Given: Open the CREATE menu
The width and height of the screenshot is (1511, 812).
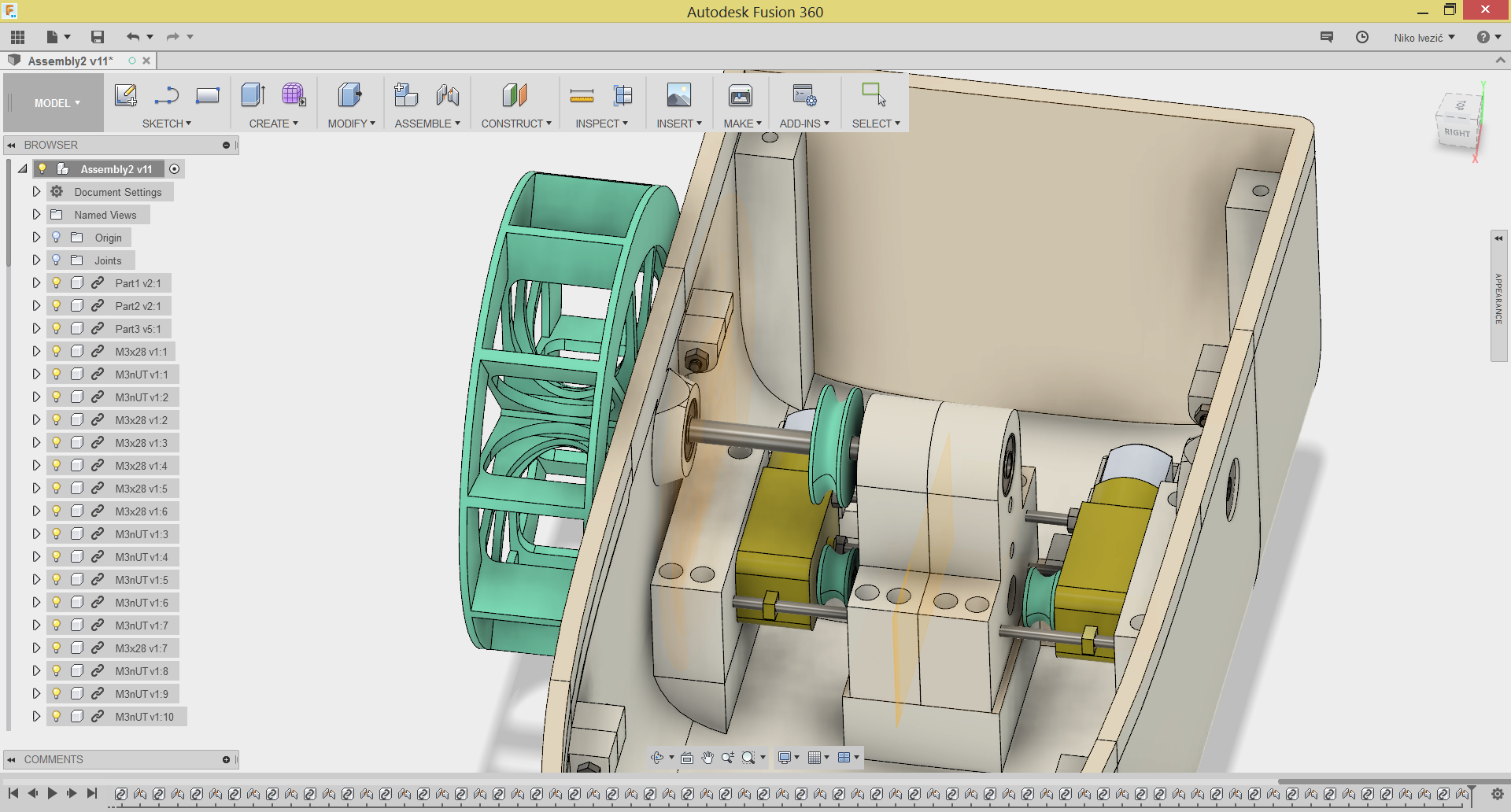Looking at the screenshot, I should [x=273, y=124].
